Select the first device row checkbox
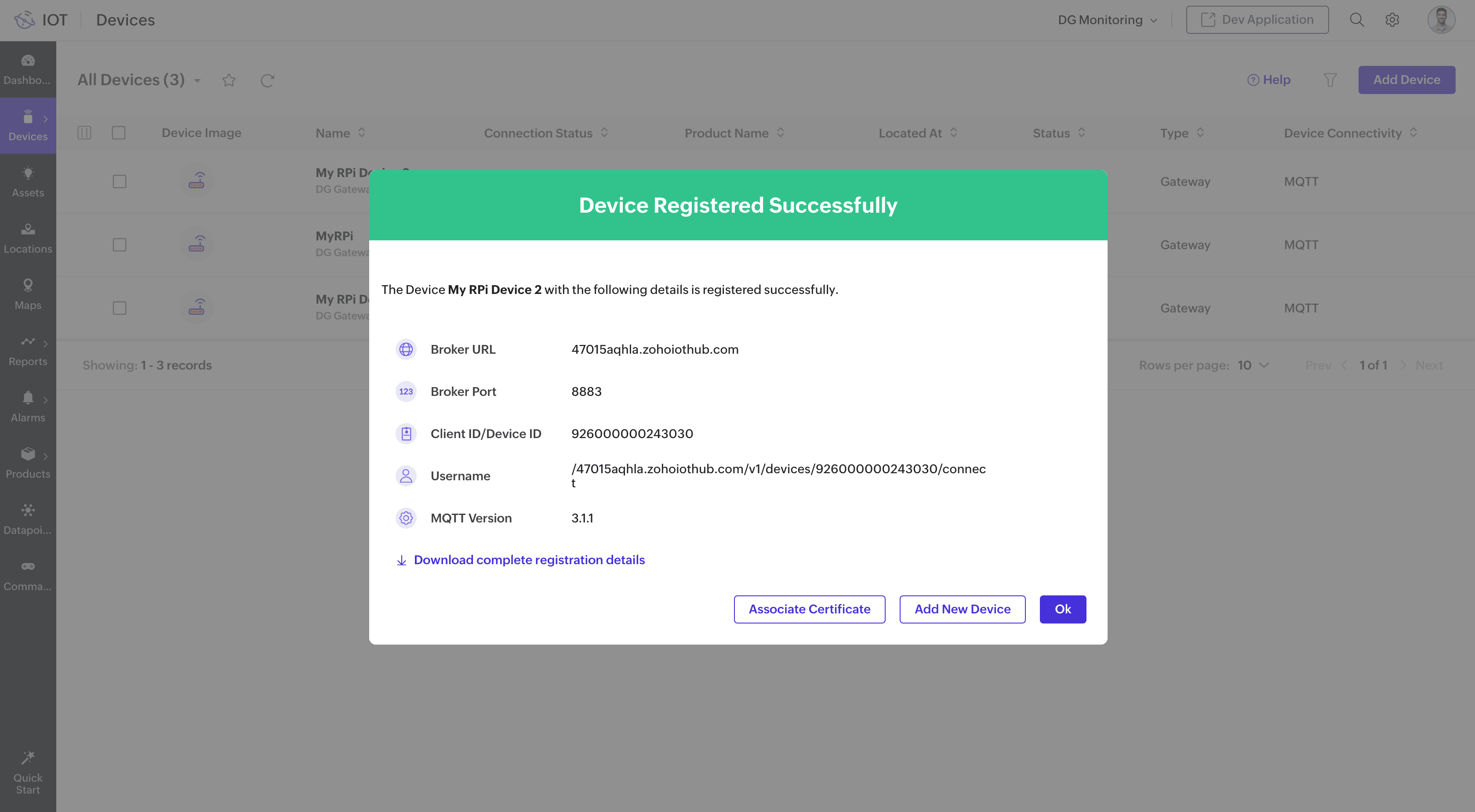1475x812 pixels. 119,181
